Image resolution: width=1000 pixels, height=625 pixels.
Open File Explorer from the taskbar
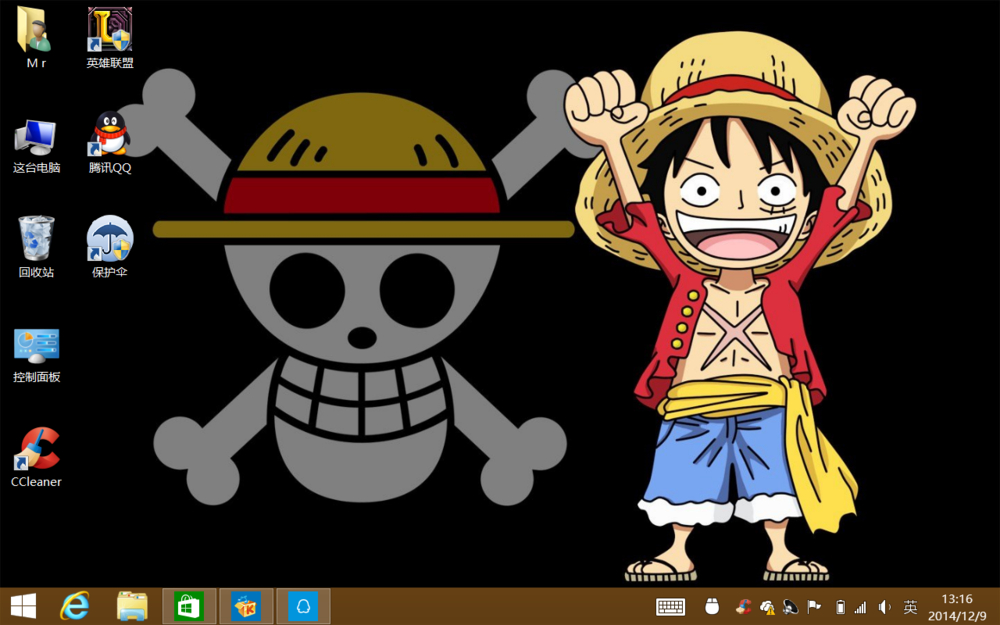click(132, 606)
